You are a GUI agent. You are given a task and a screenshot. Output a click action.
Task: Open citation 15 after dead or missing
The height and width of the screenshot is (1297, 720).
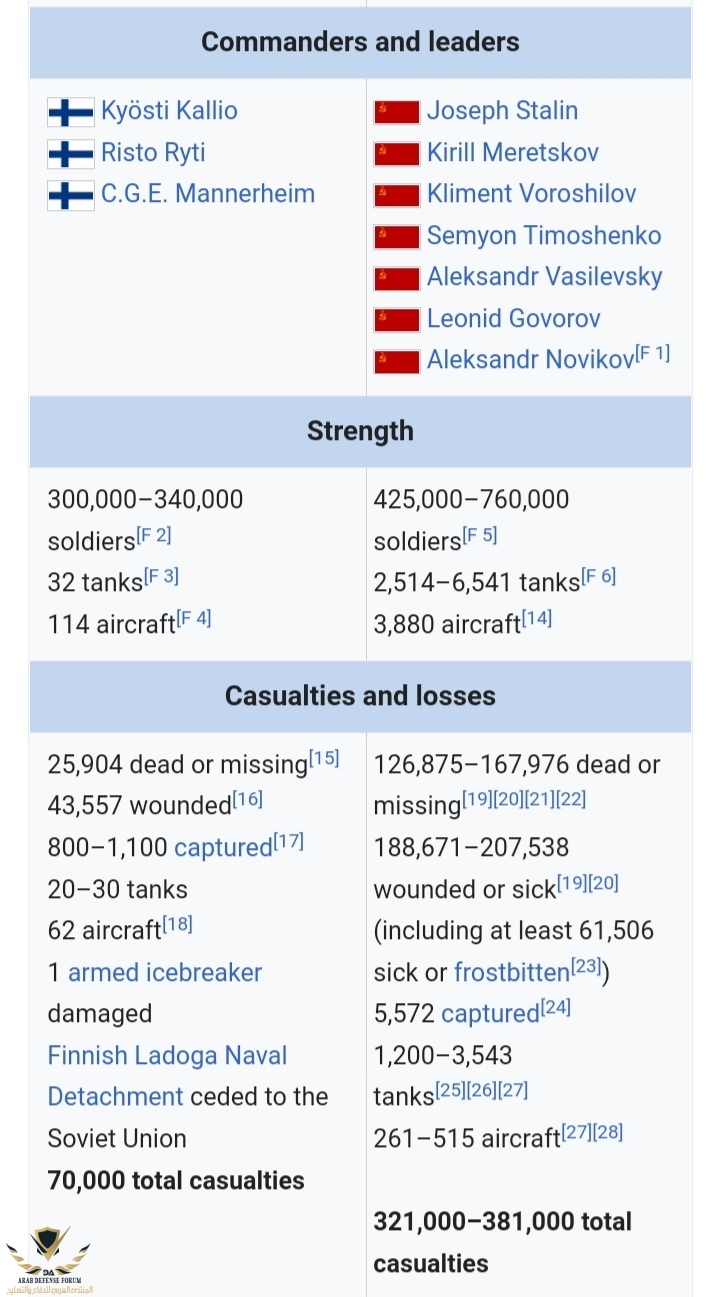coord(324,759)
